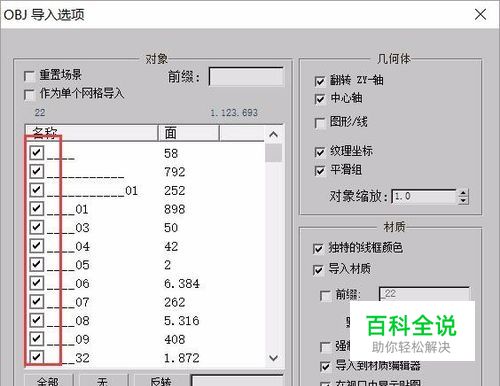Screen dimensions: 500x386
Task: Click the filter field beside 反转 button
Action: click(237, 380)
